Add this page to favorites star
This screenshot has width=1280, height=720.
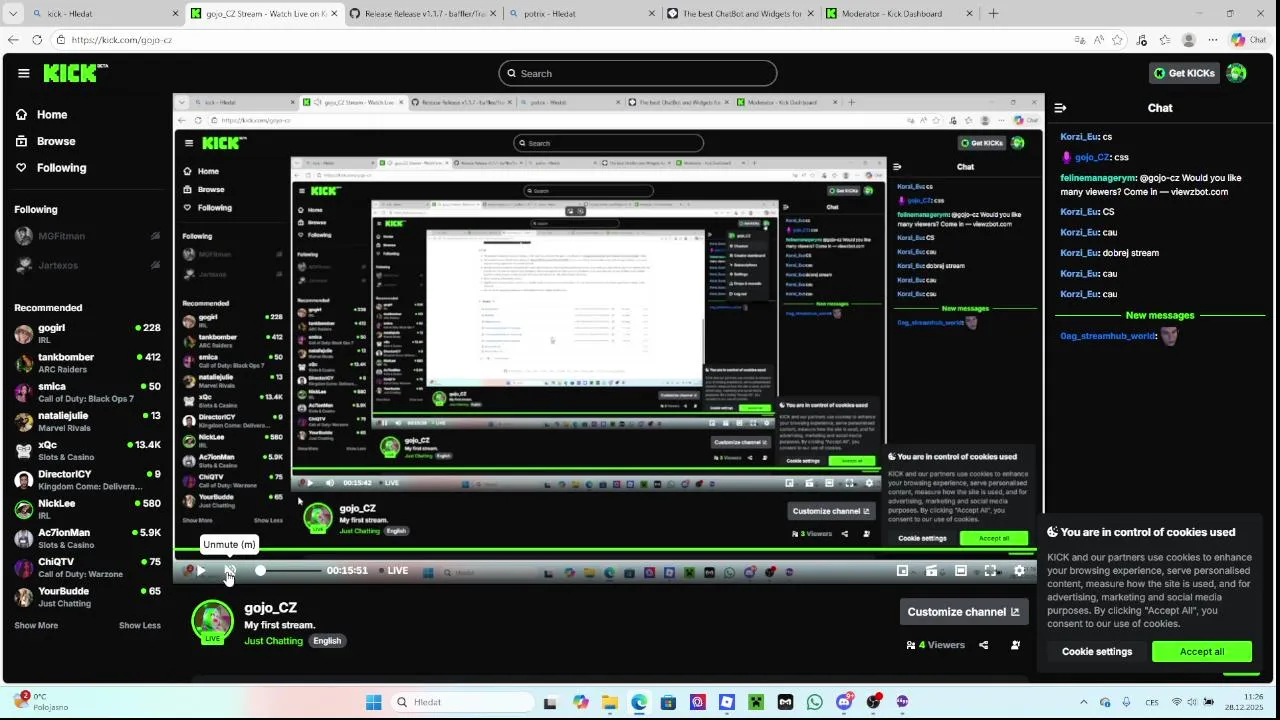[1117, 40]
